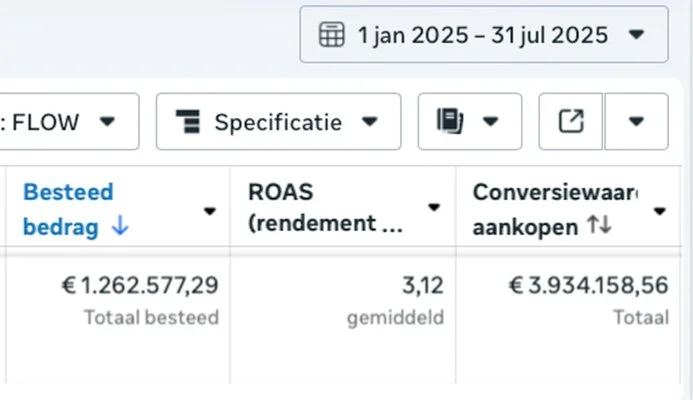This screenshot has height=400, width=693.
Task: Open the Besteed bedrag column options caret
Action: pos(210,211)
